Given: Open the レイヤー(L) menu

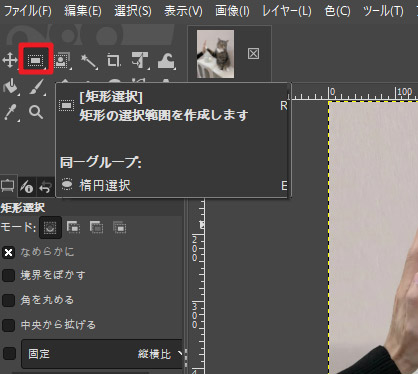Looking at the screenshot, I should click(x=287, y=11).
